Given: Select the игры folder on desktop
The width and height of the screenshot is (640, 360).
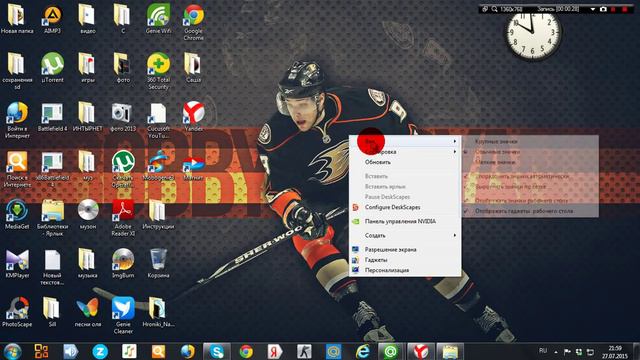Looking at the screenshot, I should [88, 67].
